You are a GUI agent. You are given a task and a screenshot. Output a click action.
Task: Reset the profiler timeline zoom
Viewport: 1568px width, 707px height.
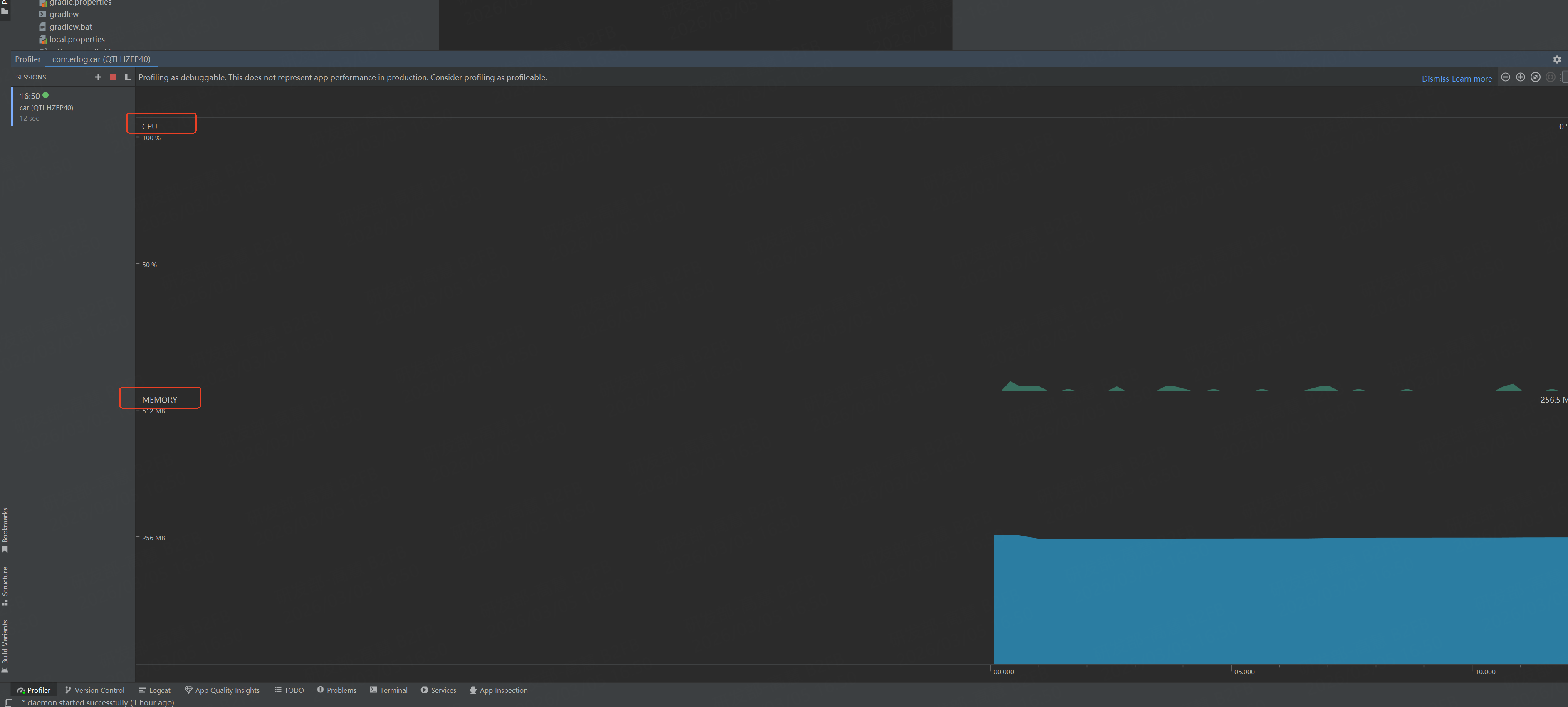point(1536,77)
